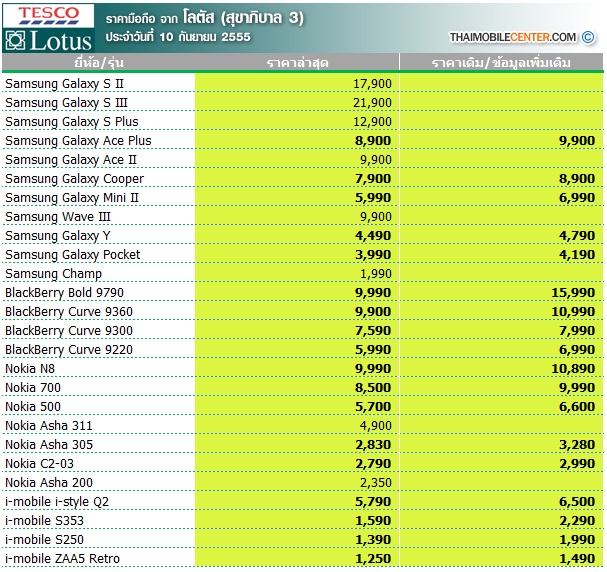This screenshot has height=572, width=607.
Task: Select latest price 7,590 for Curve 9300
Action: [x=373, y=330]
